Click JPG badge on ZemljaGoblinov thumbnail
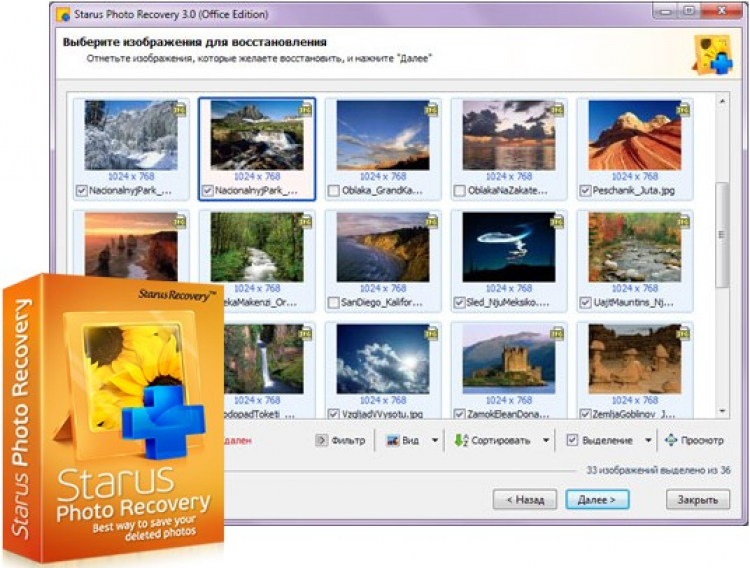750x568 pixels. tap(683, 334)
